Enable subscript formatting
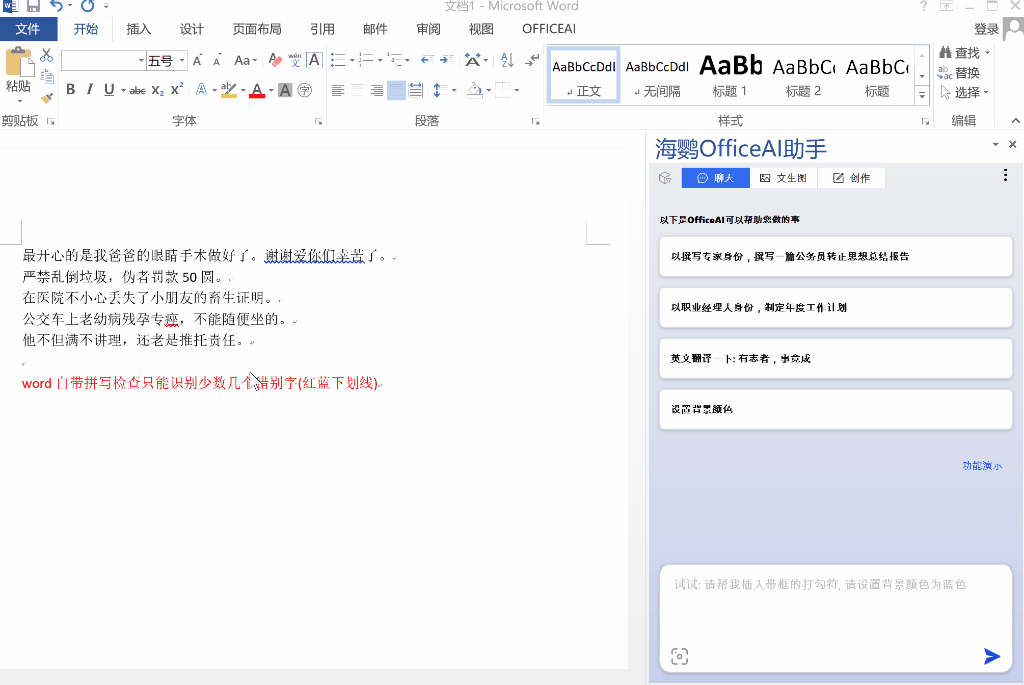The image size is (1024, 685). tap(158, 90)
